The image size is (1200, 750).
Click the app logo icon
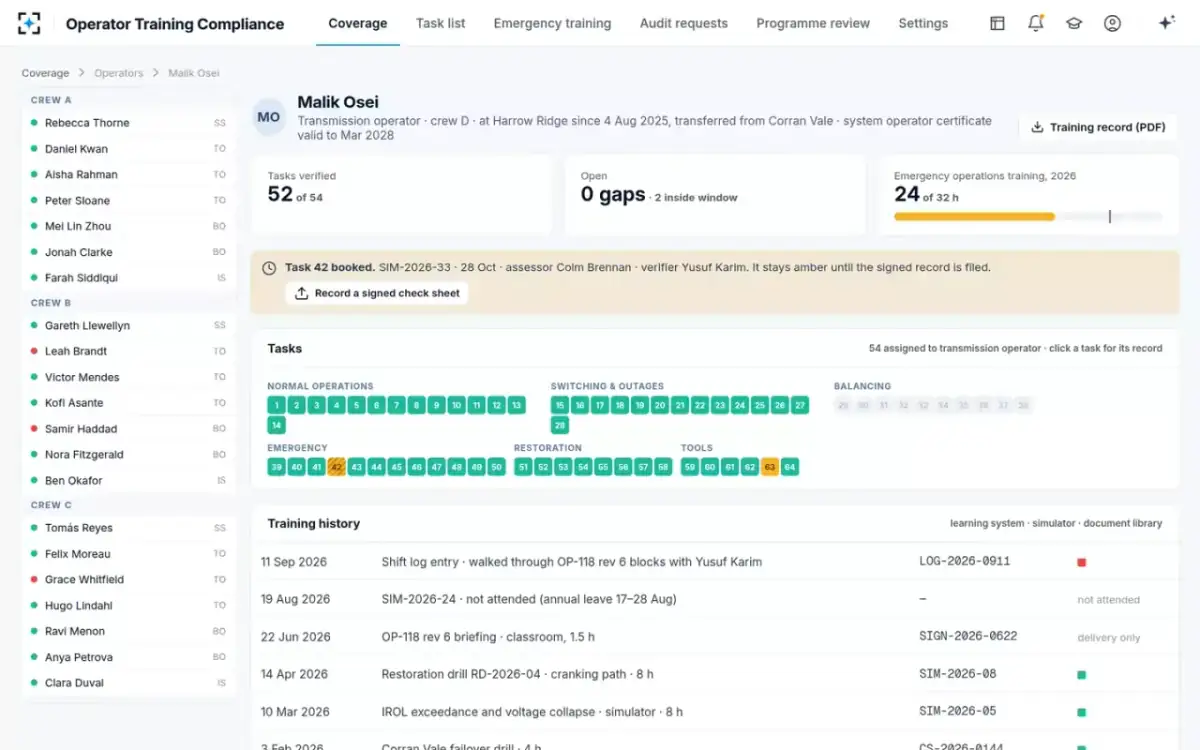click(x=29, y=23)
